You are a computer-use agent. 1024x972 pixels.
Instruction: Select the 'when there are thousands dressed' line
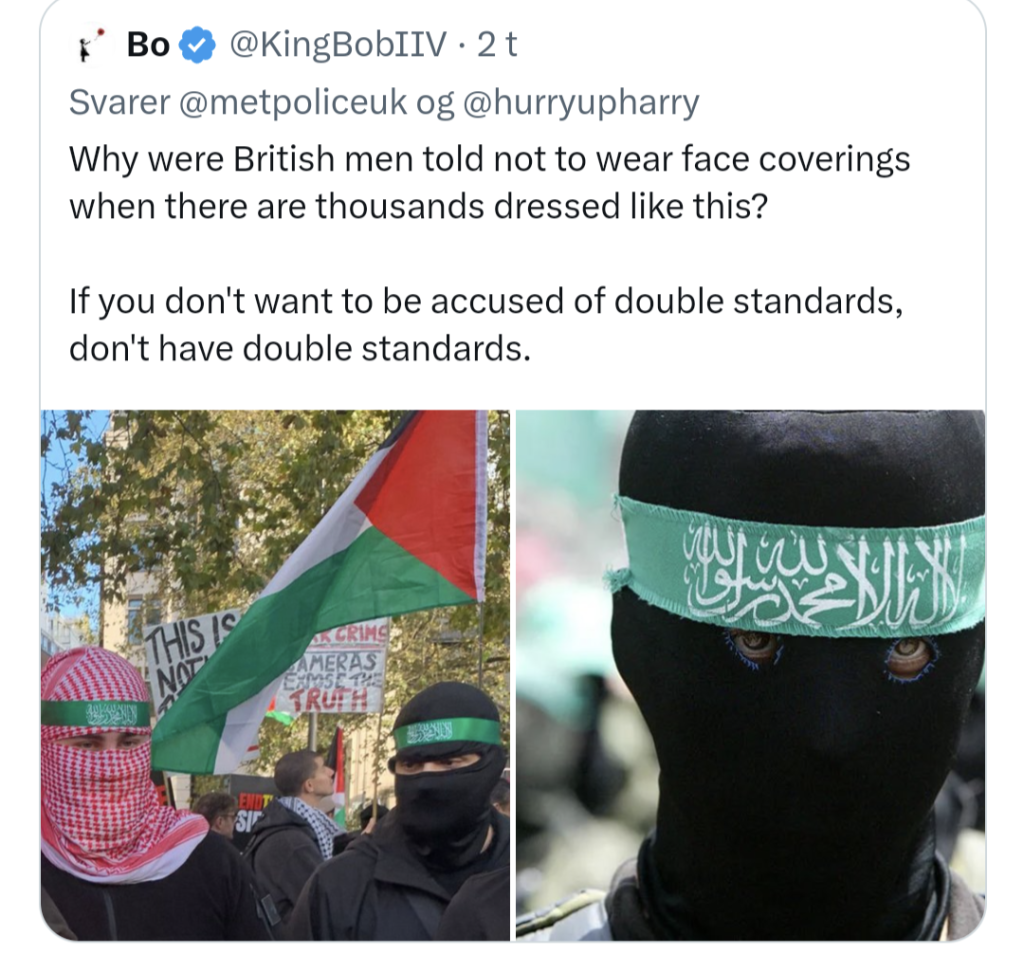(419, 206)
